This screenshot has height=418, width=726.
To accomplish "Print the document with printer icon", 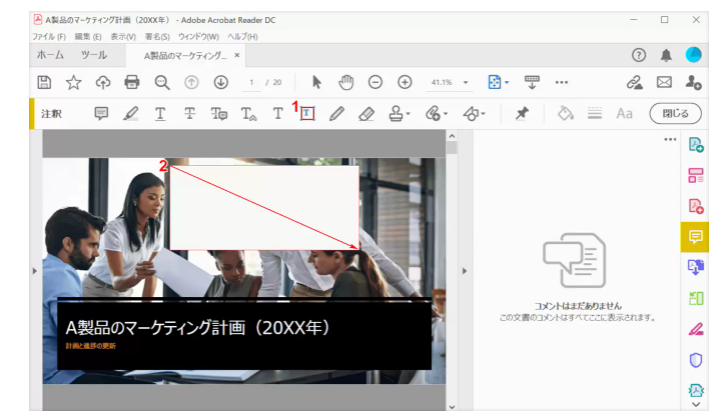I will click(131, 82).
